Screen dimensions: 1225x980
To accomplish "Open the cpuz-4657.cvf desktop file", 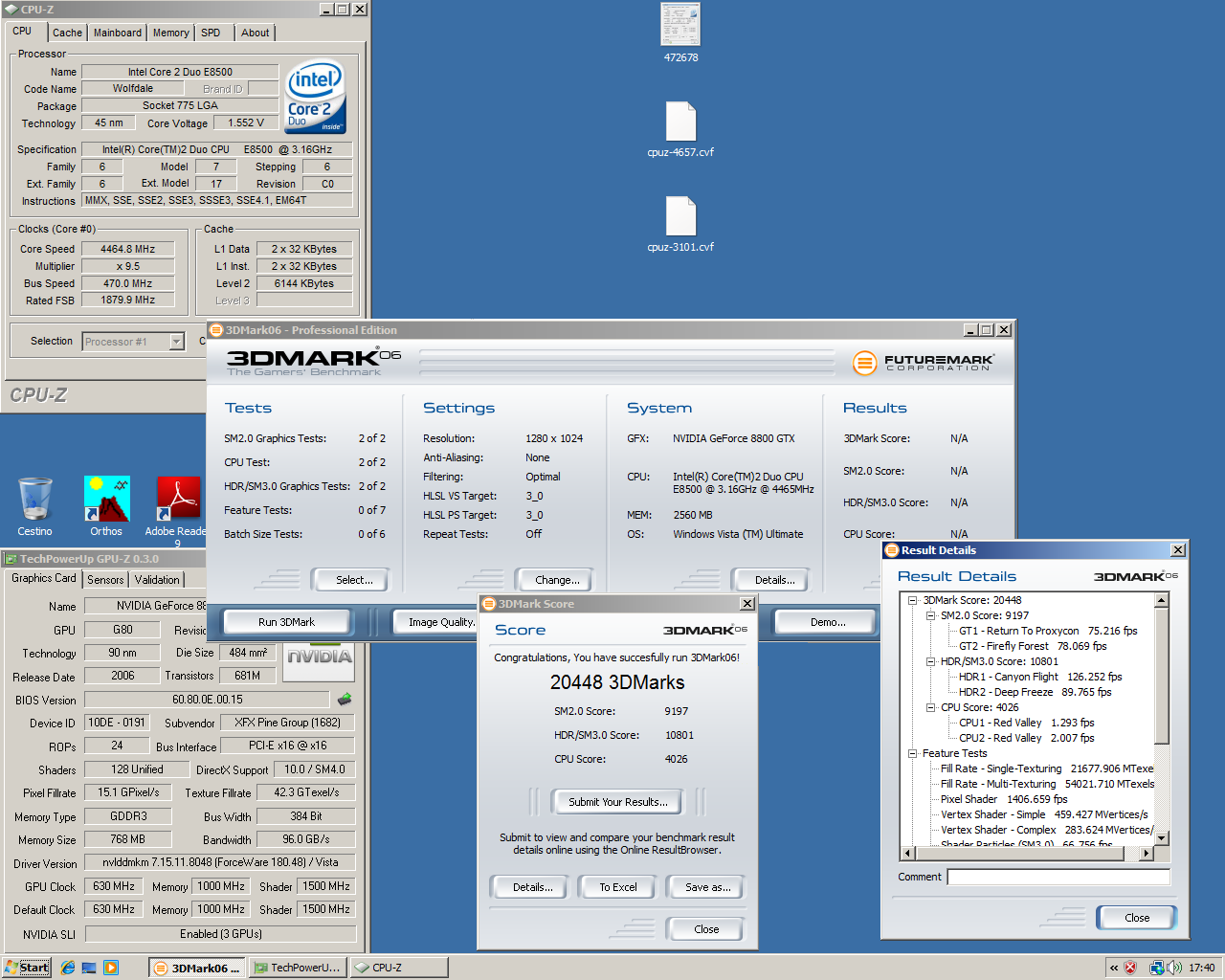I will click(680, 129).
